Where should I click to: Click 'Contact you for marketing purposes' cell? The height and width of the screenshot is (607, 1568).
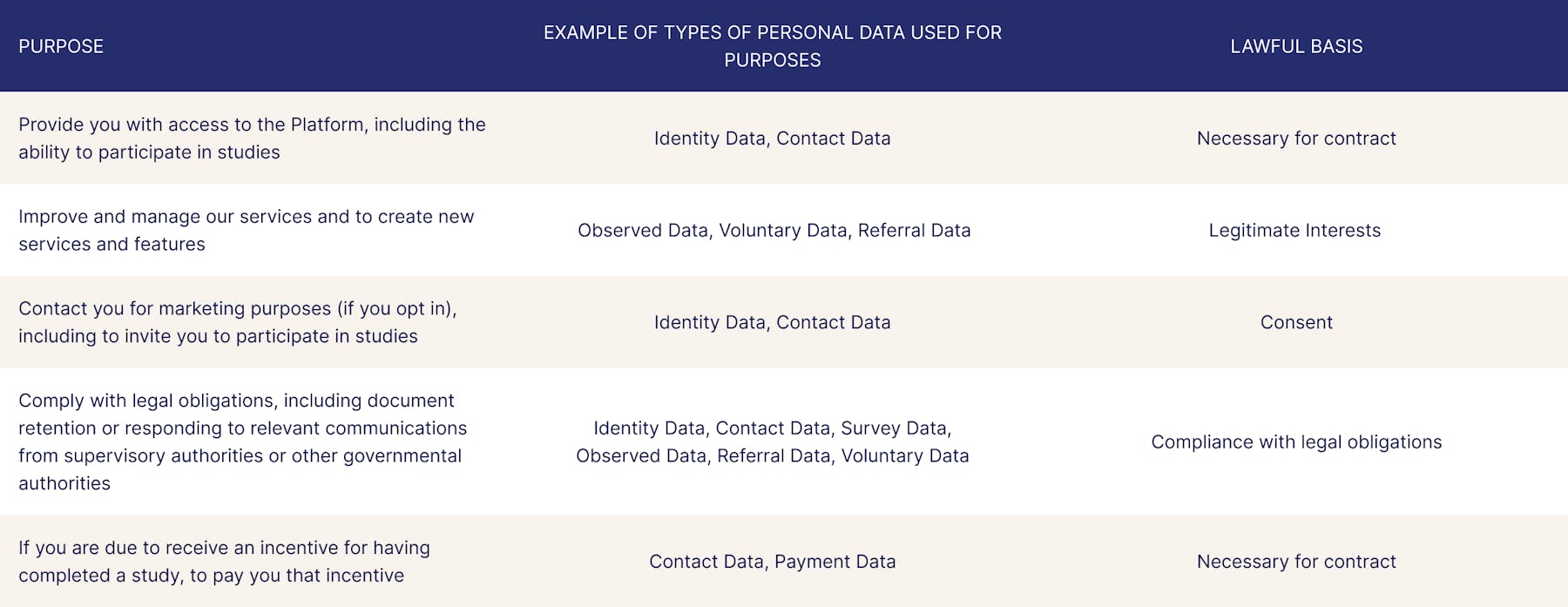tap(238, 322)
